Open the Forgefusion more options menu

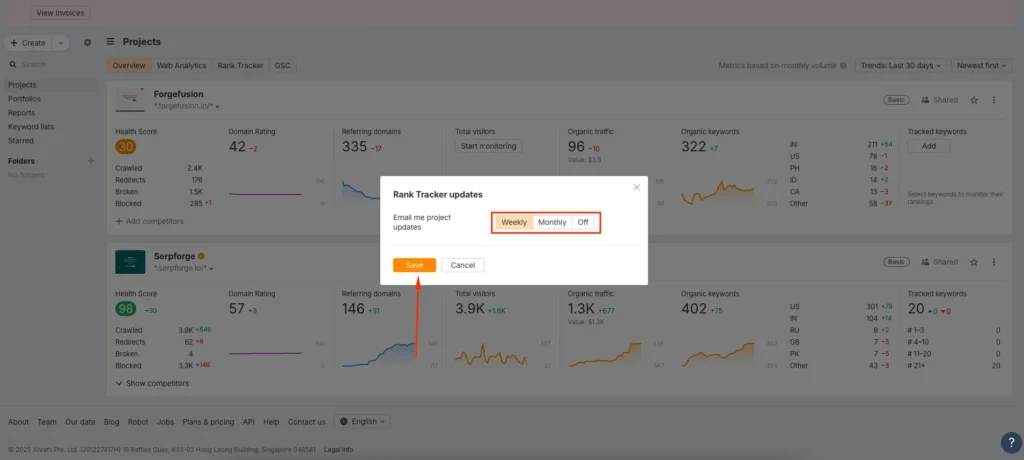(994, 100)
